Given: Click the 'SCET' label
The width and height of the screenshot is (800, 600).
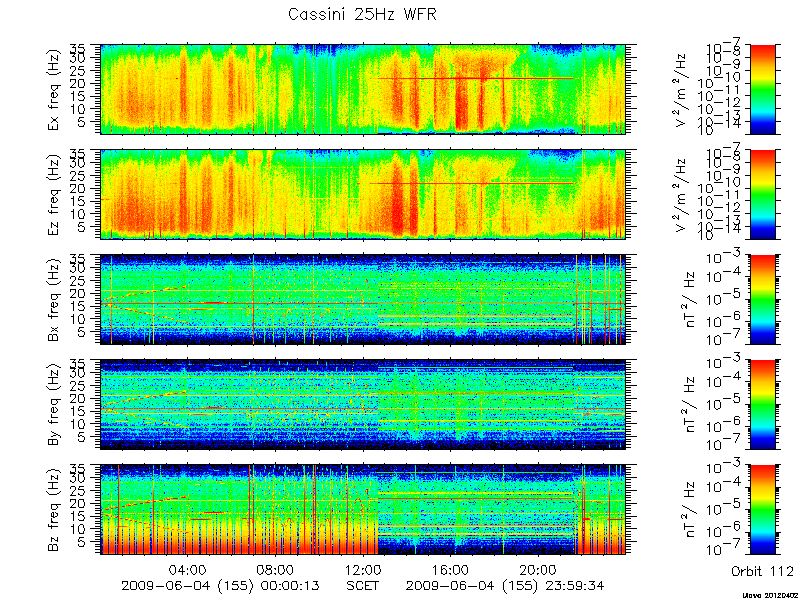Looking at the screenshot, I should (x=363, y=586).
